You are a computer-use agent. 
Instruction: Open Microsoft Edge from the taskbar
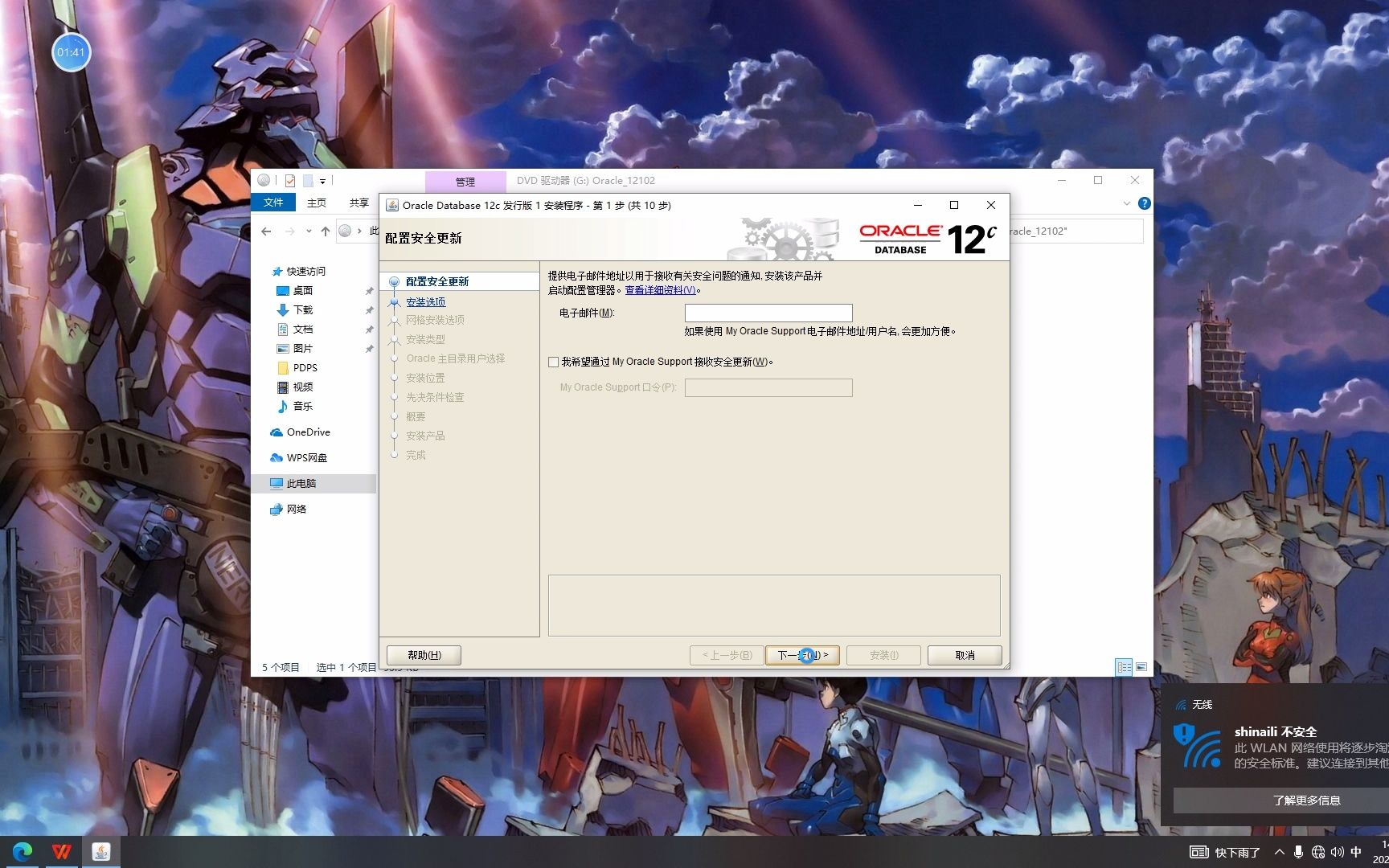click(23, 852)
